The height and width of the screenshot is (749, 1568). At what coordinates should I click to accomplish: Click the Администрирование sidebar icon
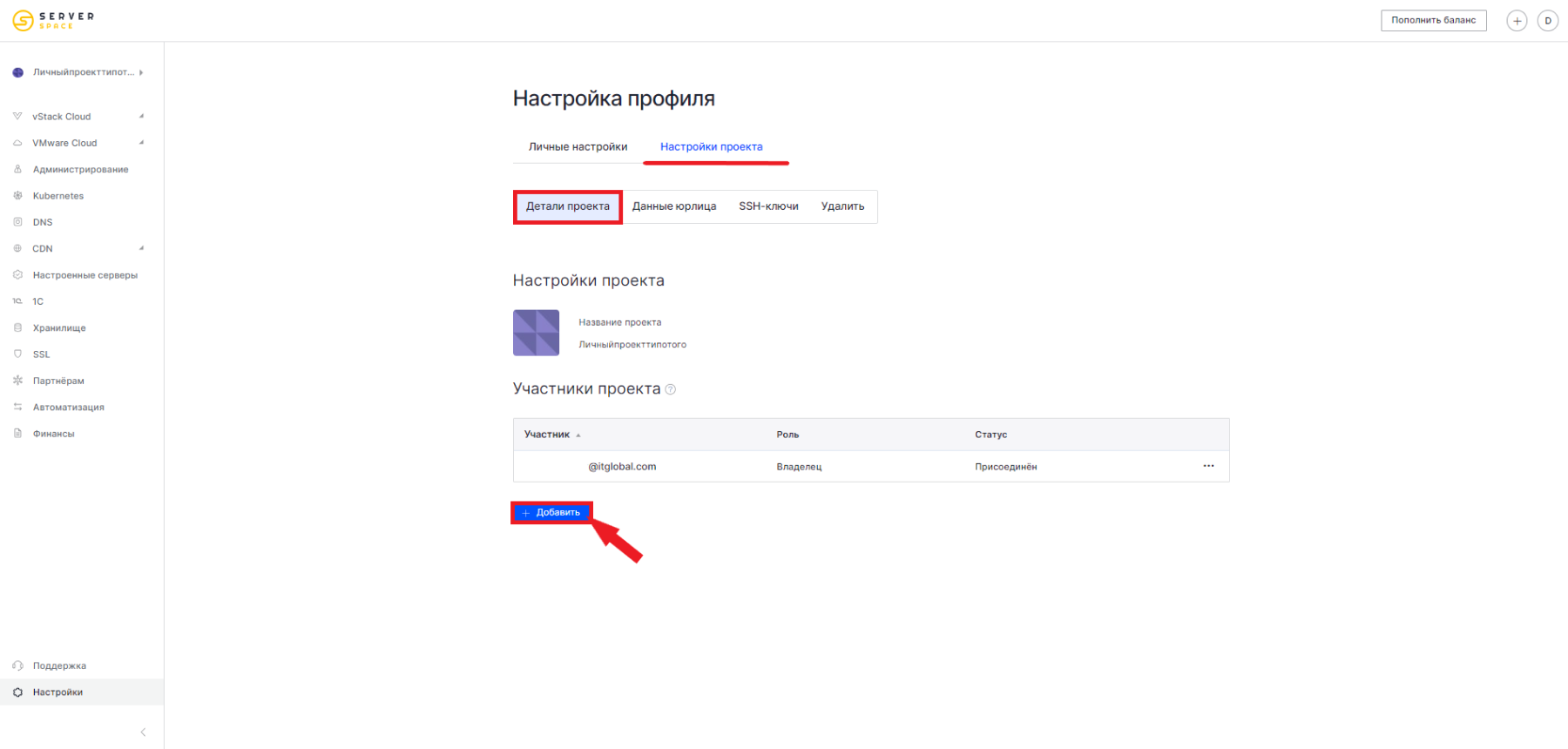click(x=17, y=169)
